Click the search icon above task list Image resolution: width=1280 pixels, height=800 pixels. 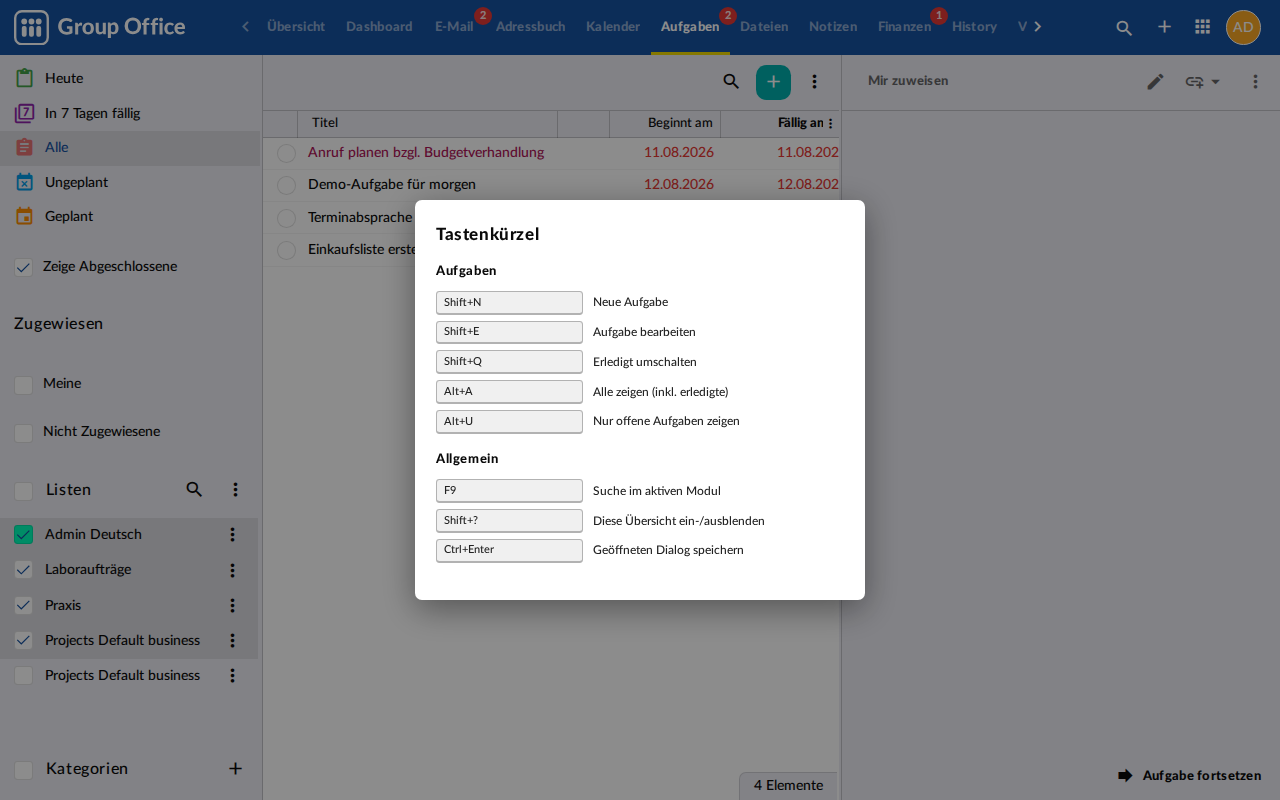(x=731, y=82)
